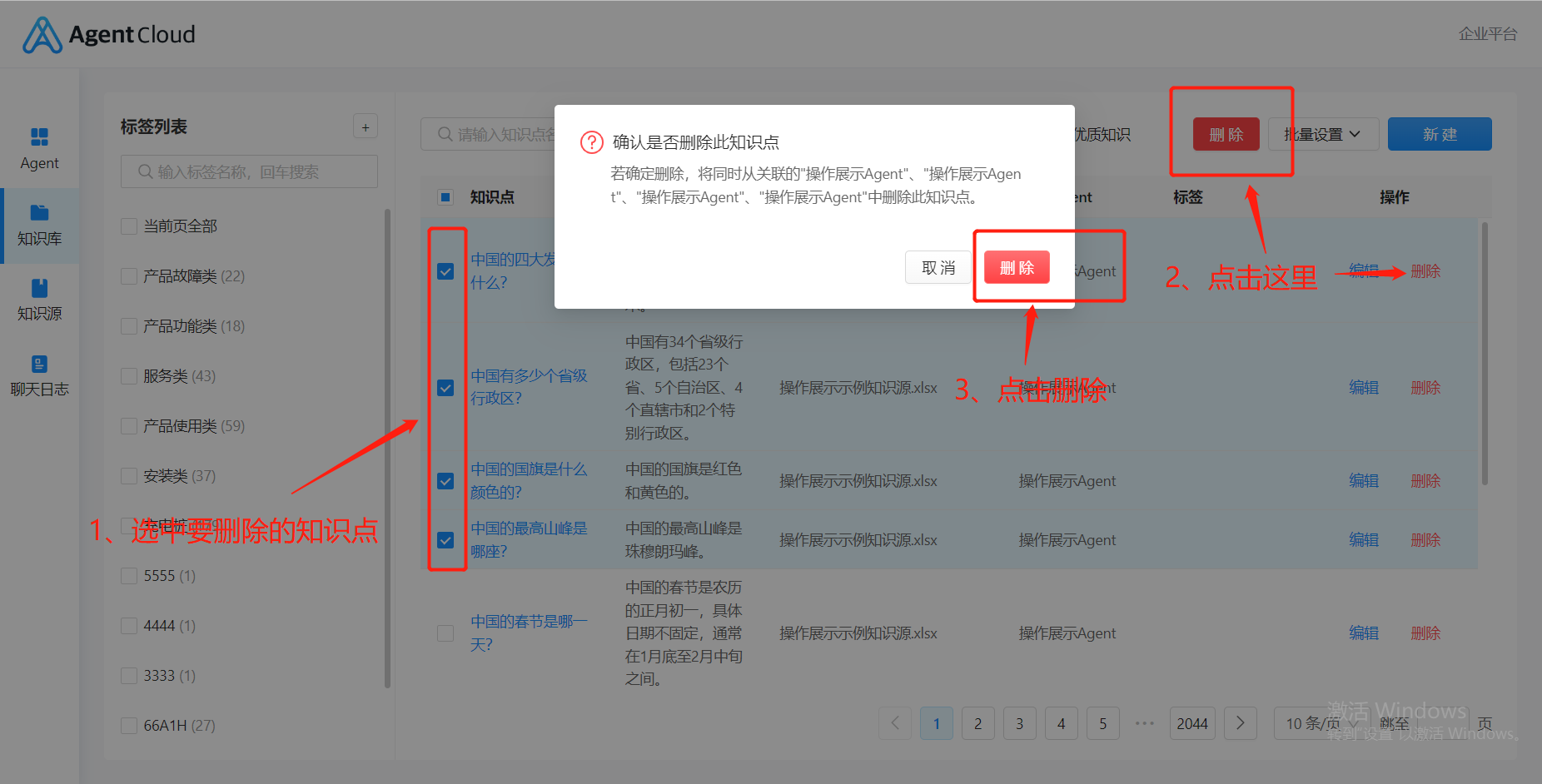The width and height of the screenshot is (1542, 784).
Task: Check the 产品使用类 (59) tag
Action: tap(129, 426)
